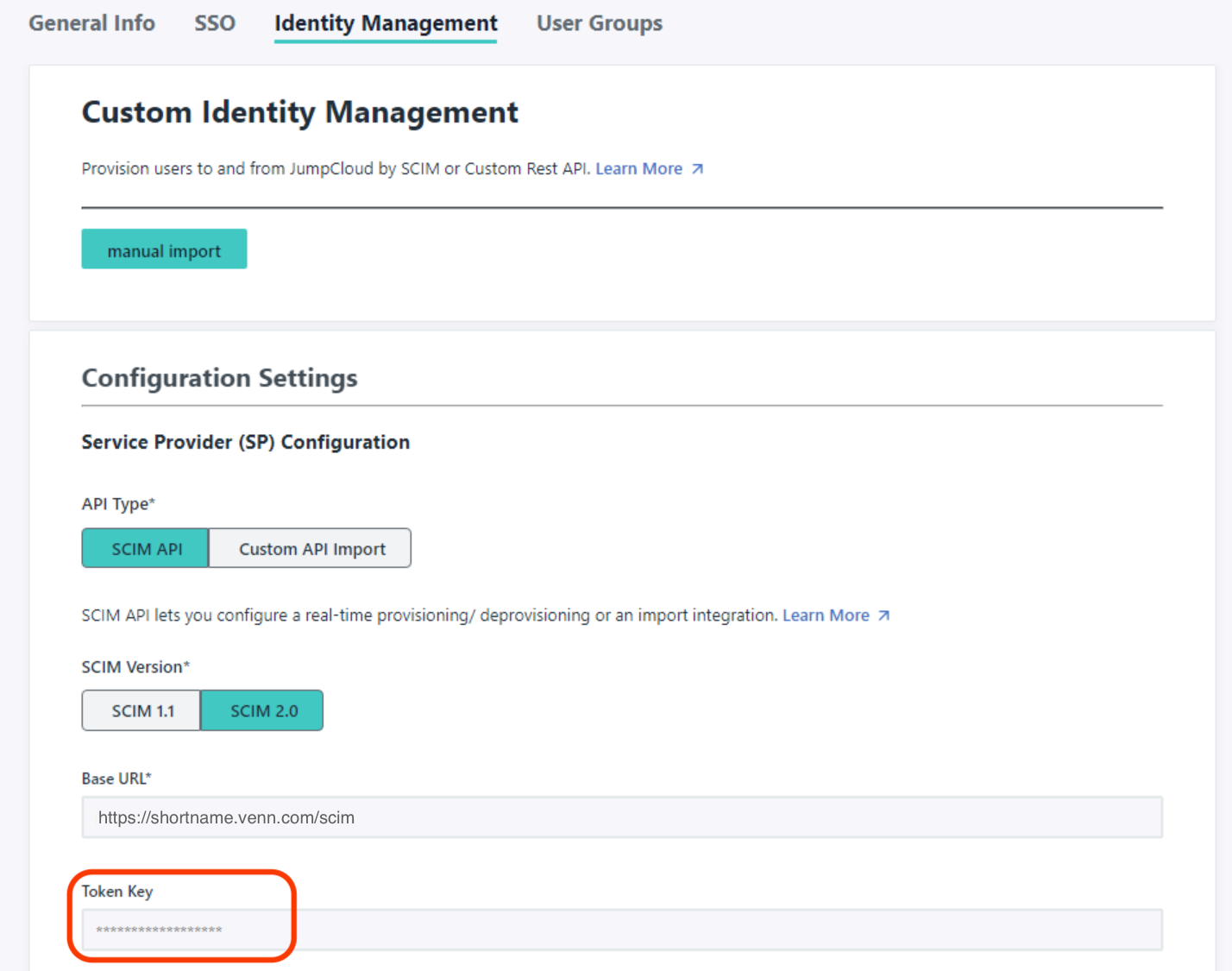Choose SCIM 1.1 version
The width and height of the screenshot is (1232, 971).
[141, 710]
